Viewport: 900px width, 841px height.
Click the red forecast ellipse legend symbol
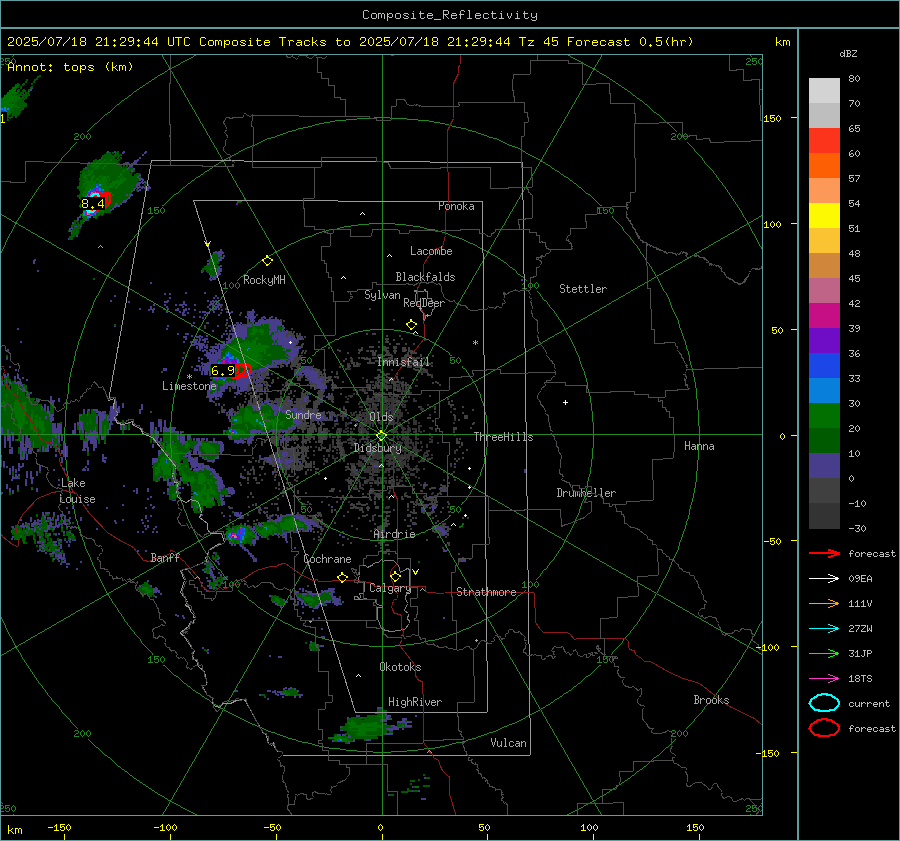[824, 728]
